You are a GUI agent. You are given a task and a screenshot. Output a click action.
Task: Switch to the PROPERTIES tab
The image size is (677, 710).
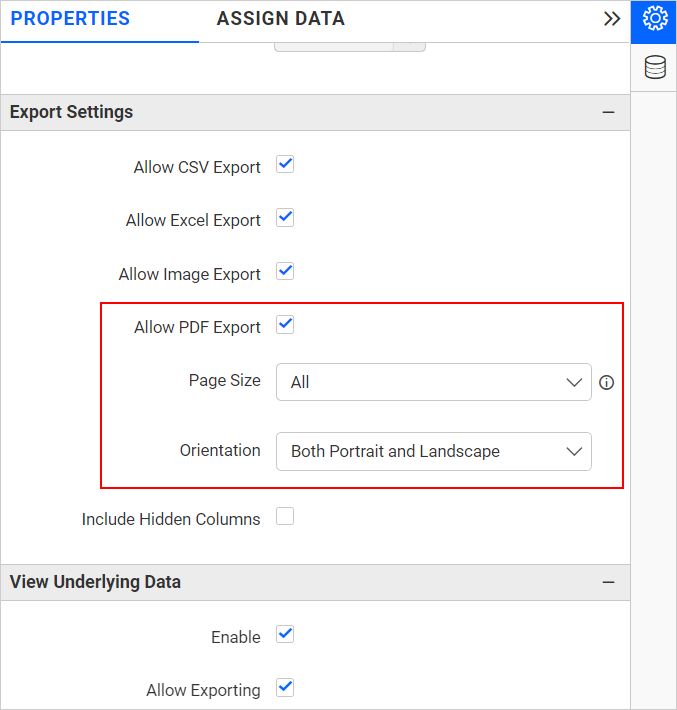click(x=70, y=19)
